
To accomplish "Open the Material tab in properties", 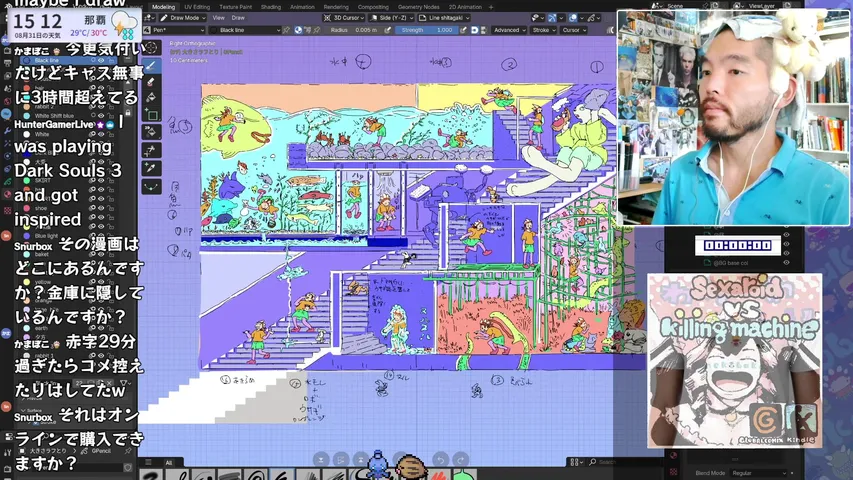I will coord(7,195).
